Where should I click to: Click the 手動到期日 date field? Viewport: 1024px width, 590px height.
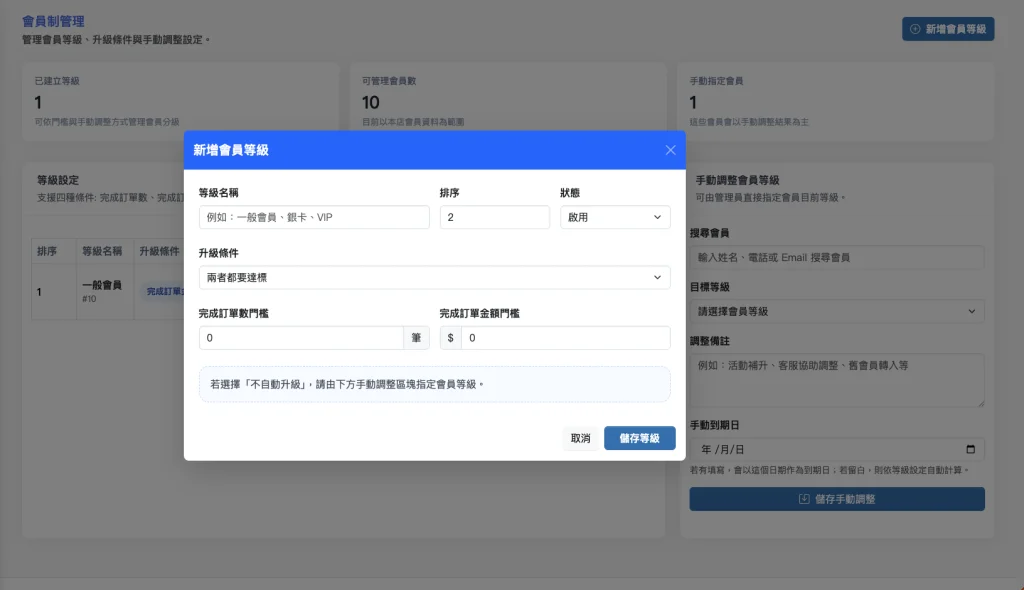pyautogui.click(x=820, y=449)
